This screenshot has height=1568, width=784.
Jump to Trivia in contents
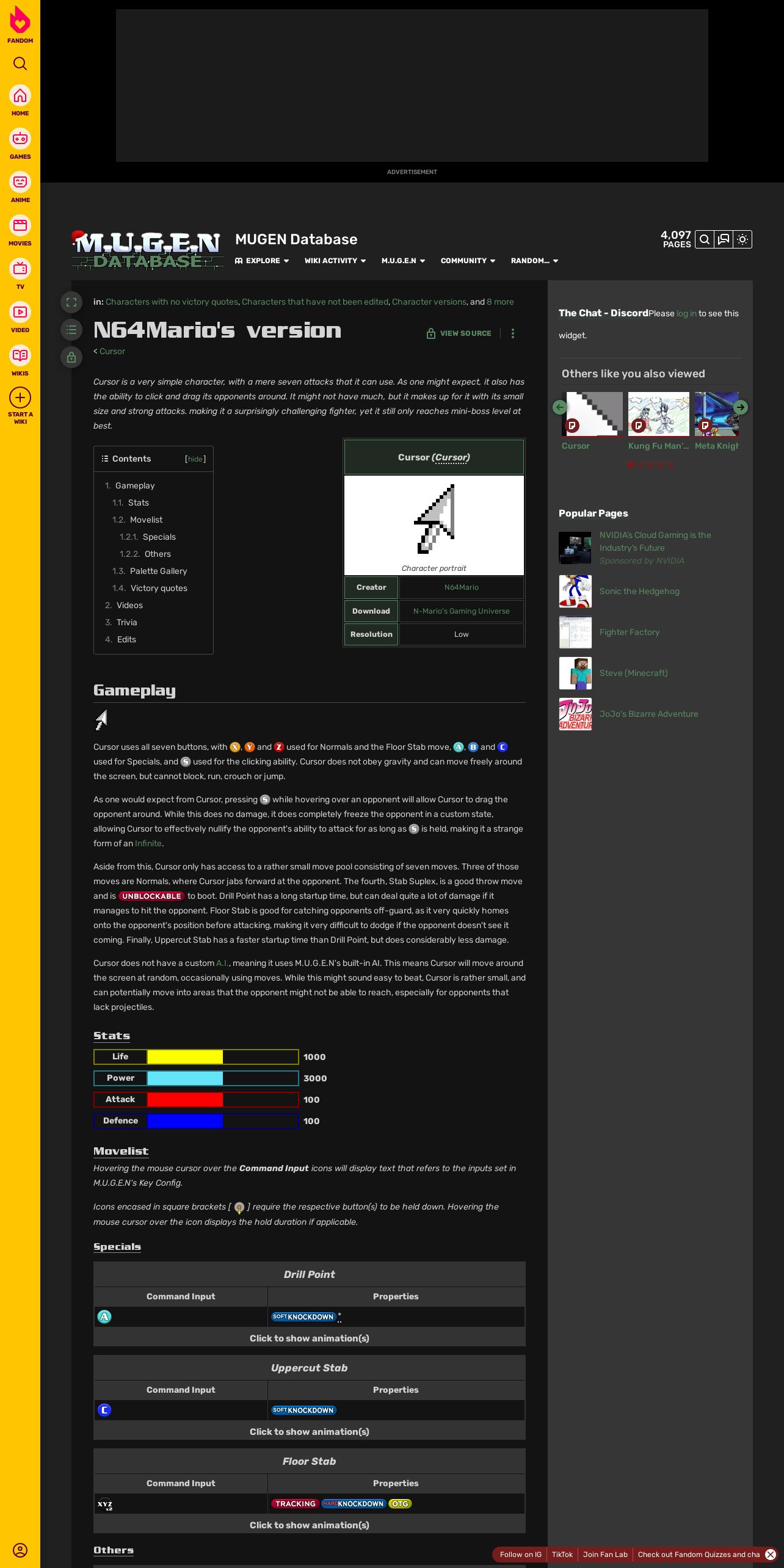coord(126,622)
